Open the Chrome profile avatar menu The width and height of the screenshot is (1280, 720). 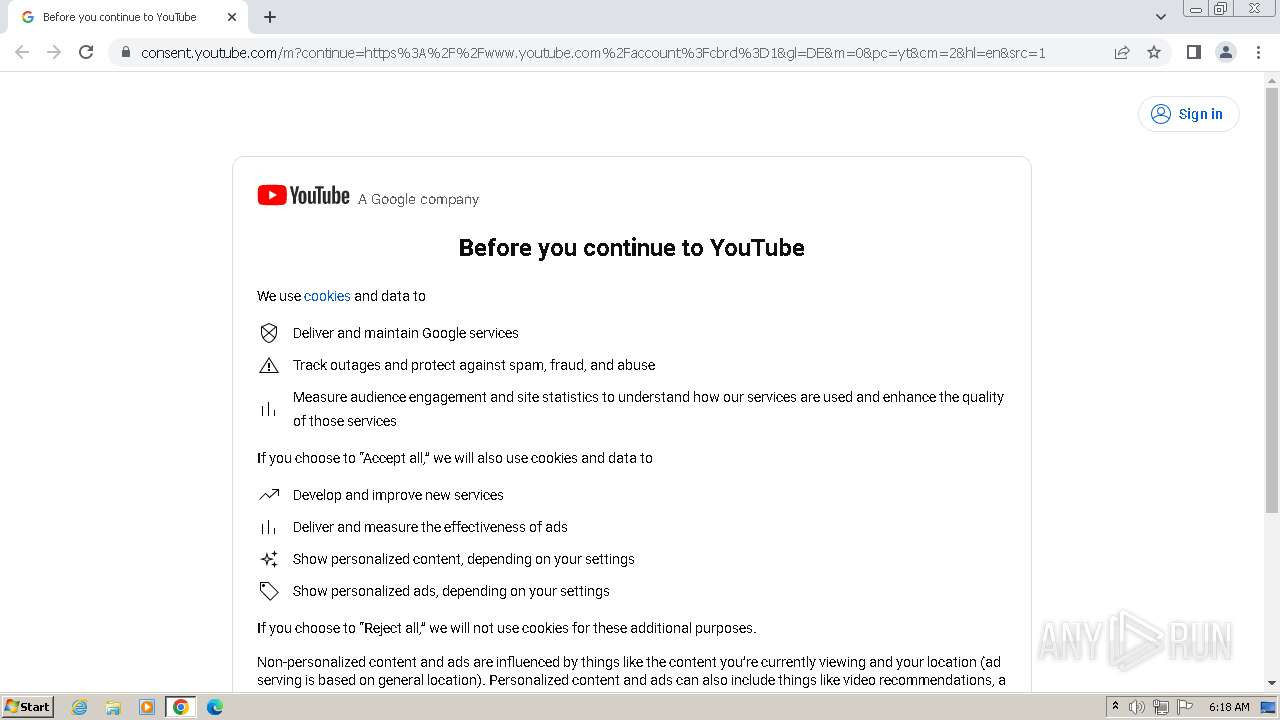pos(1225,52)
